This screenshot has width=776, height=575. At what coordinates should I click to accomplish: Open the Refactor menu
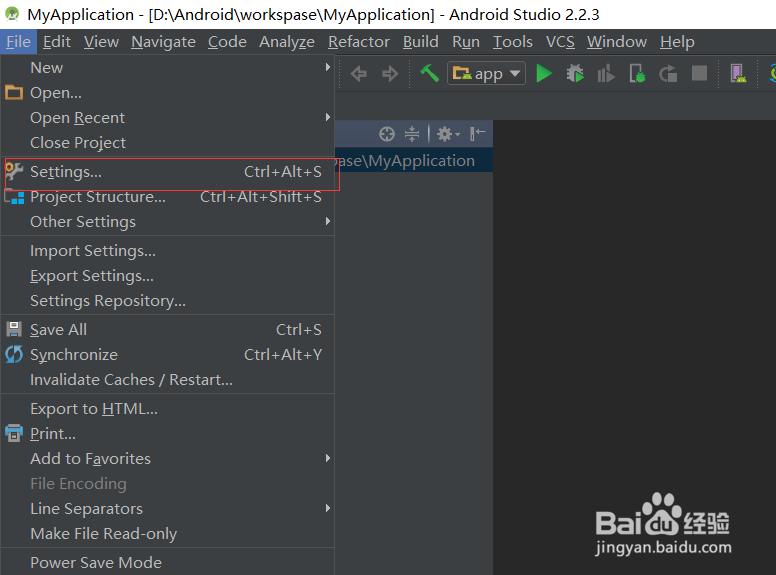pos(359,42)
